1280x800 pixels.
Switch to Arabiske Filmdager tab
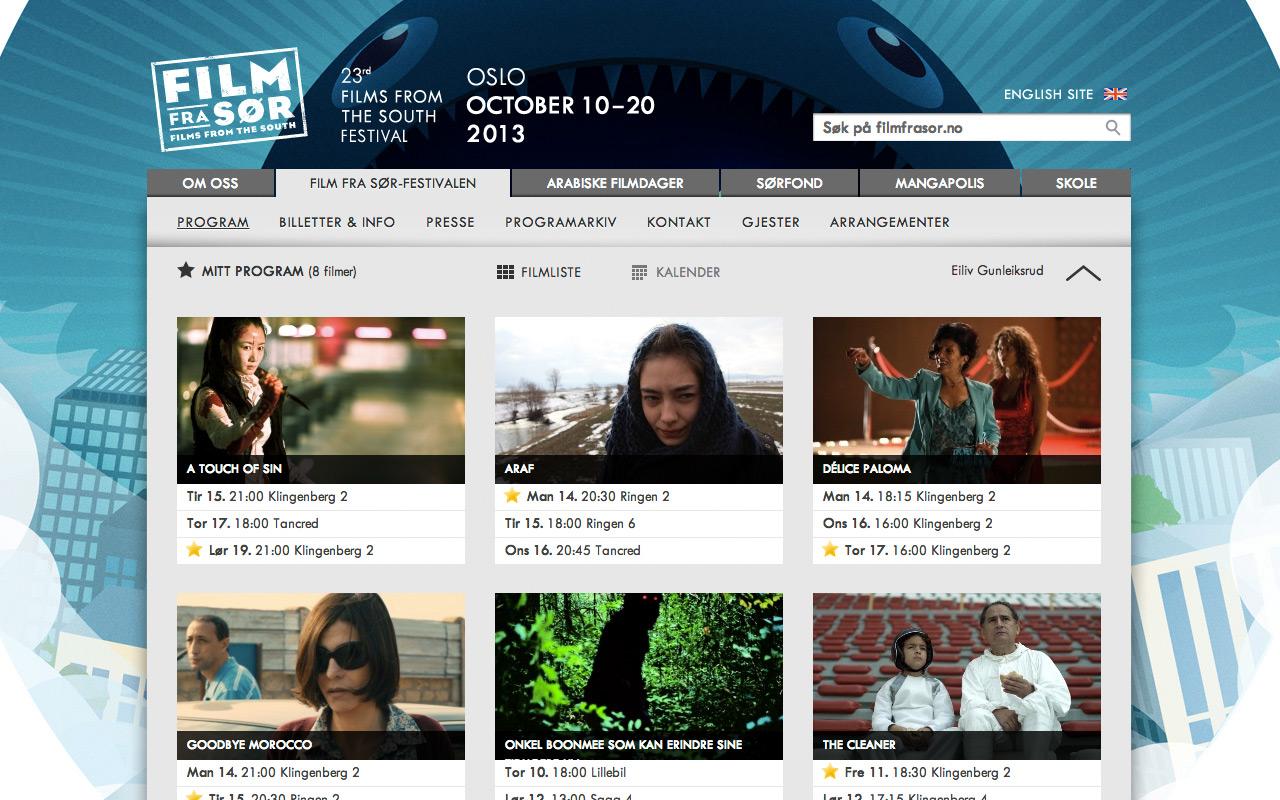[615, 183]
